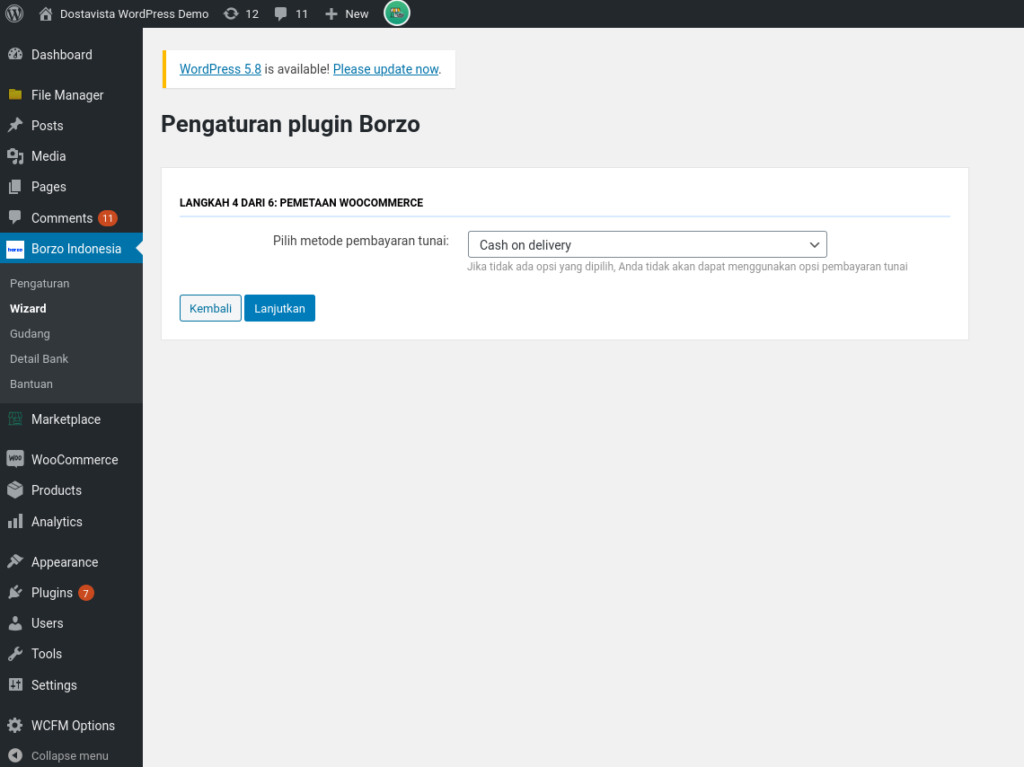Screen dimensions: 1024x767
Task: Click WooCommerce Woo icon
Action: point(15,459)
